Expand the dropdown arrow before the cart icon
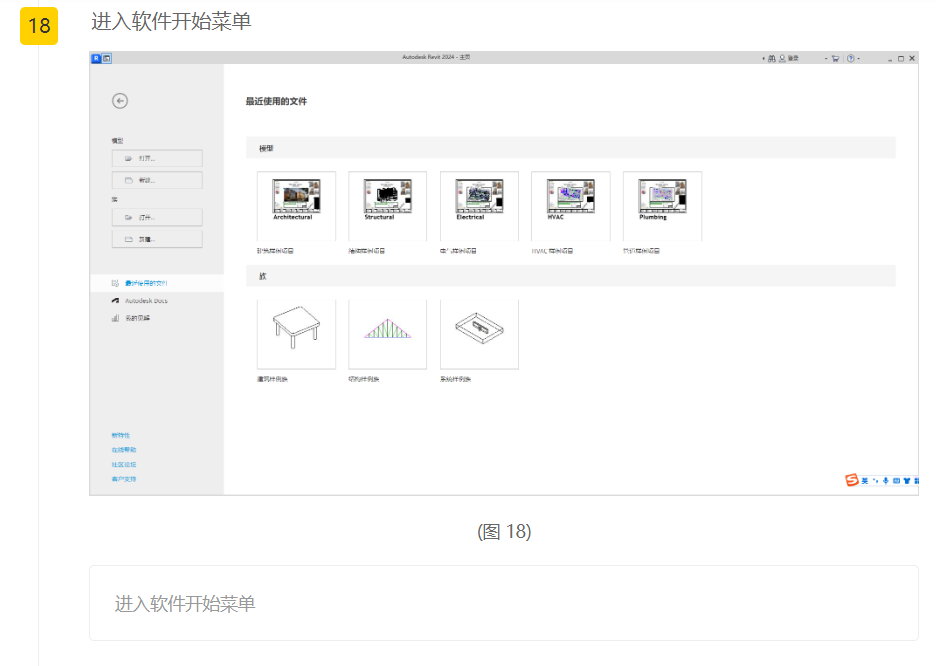The width and height of the screenshot is (936, 666). point(826,59)
